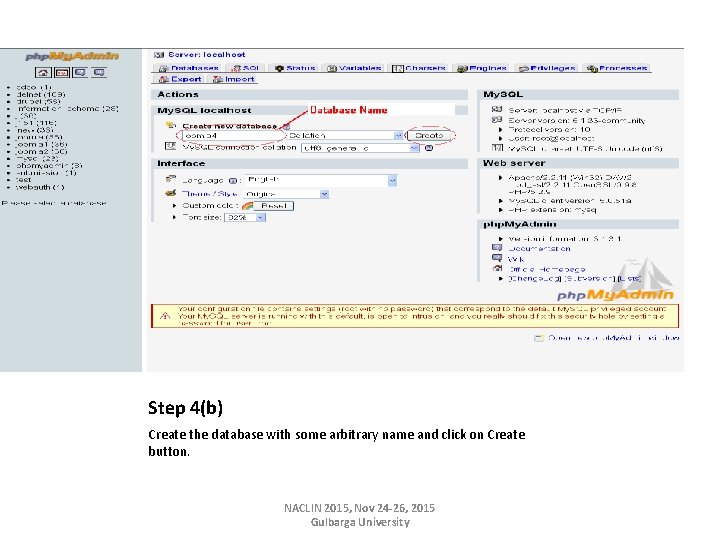Image resolution: width=720 pixels, height=540 pixels.
Task: Click the Server version icon in MySQL panel
Action: point(497,119)
